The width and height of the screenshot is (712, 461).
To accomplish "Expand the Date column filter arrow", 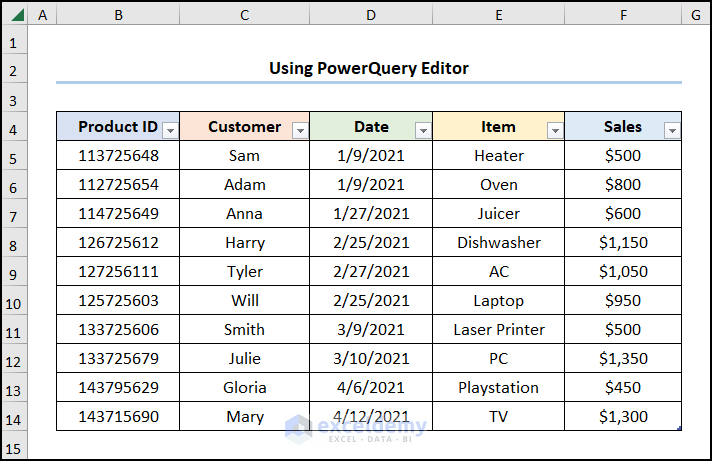I will (x=423, y=130).
